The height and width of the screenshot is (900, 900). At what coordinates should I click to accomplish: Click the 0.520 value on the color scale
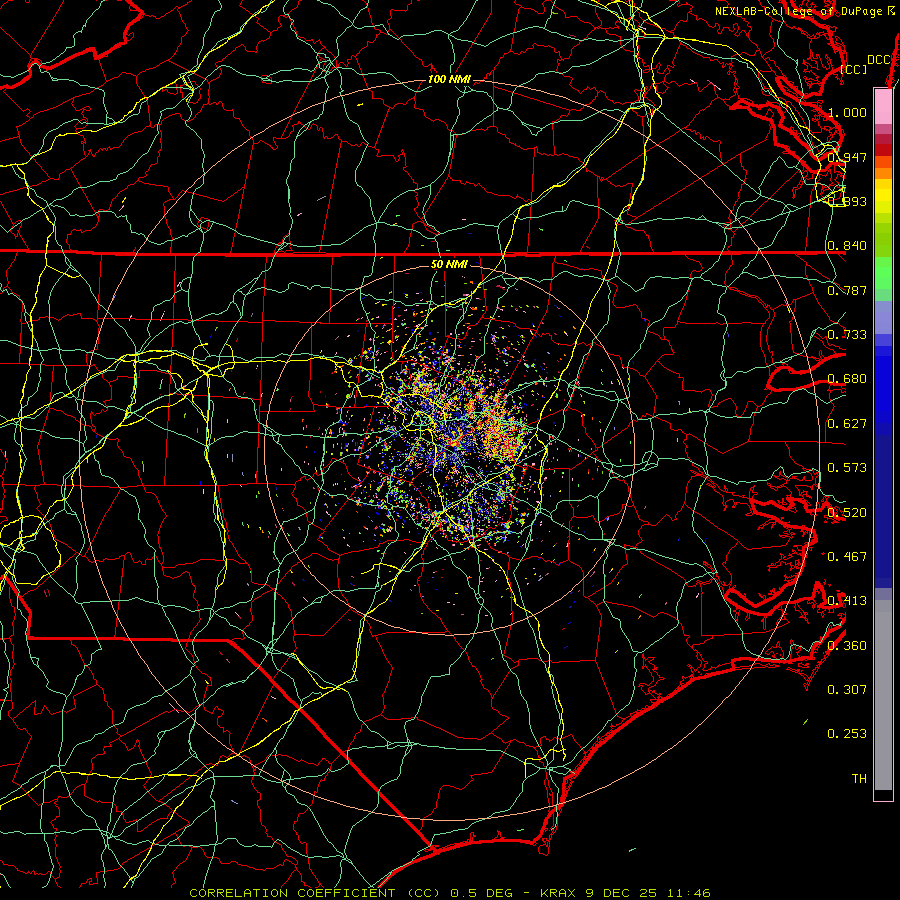tap(847, 513)
